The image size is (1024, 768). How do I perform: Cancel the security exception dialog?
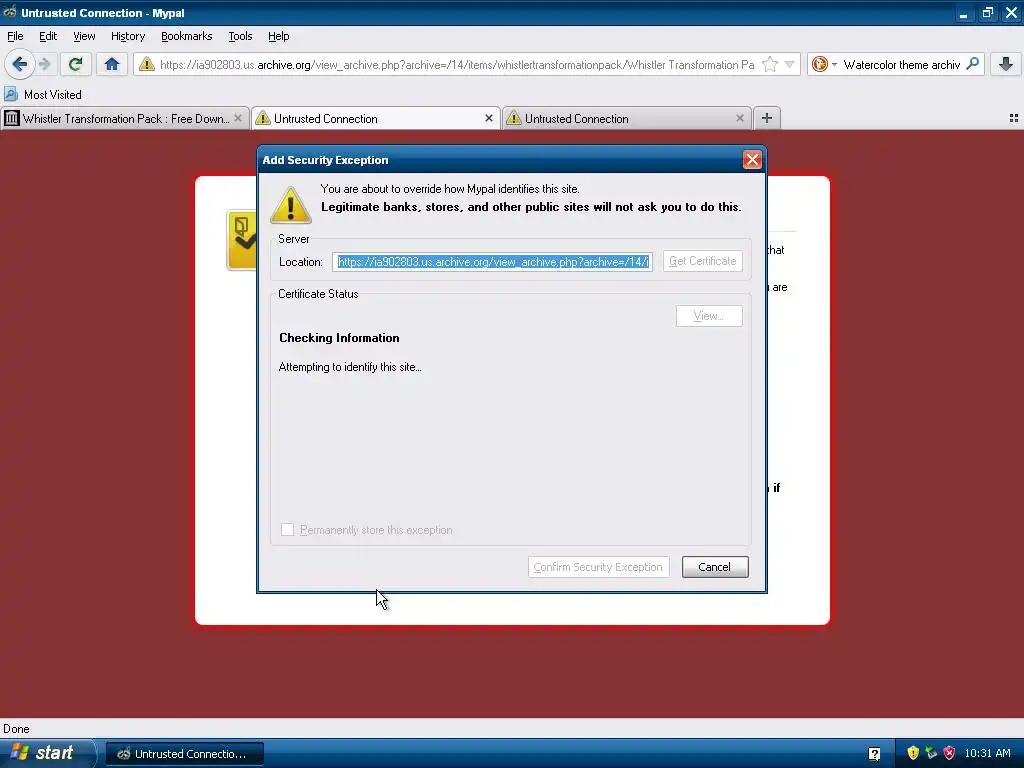tap(715, 567)
